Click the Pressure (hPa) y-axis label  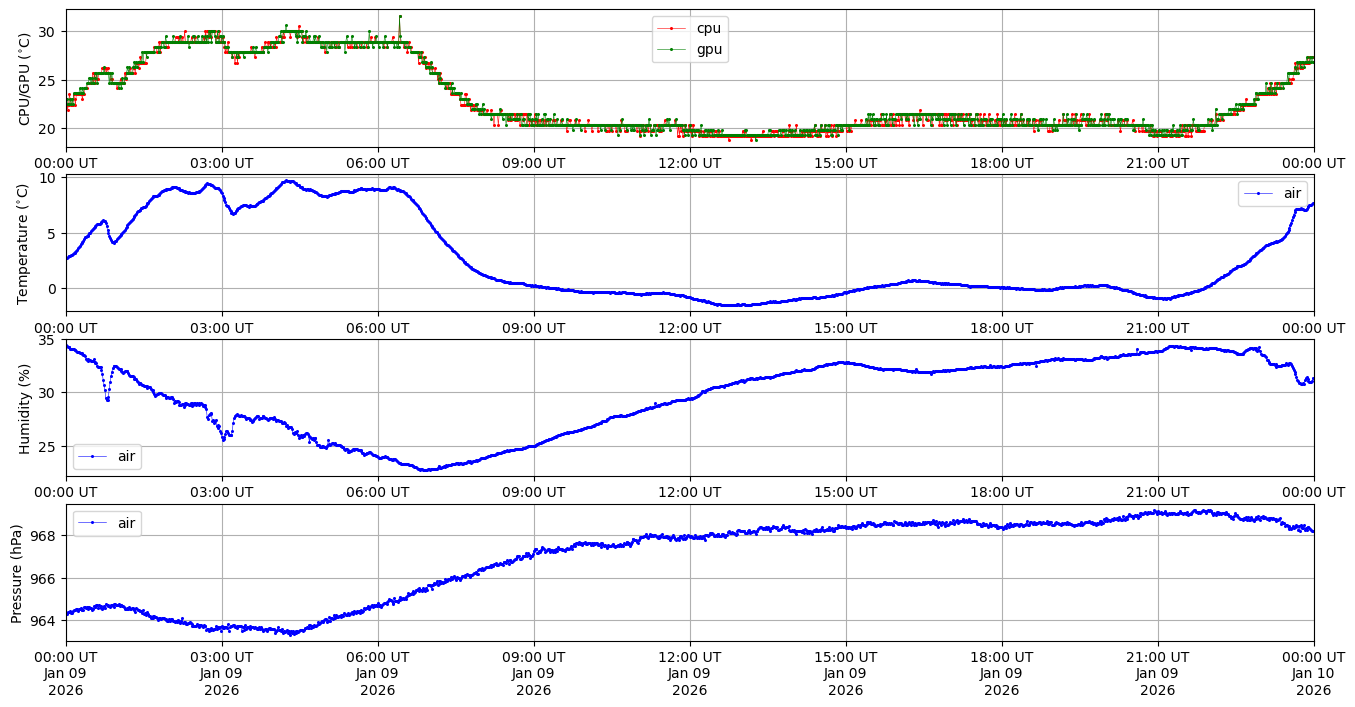click(x=17, y=573)
